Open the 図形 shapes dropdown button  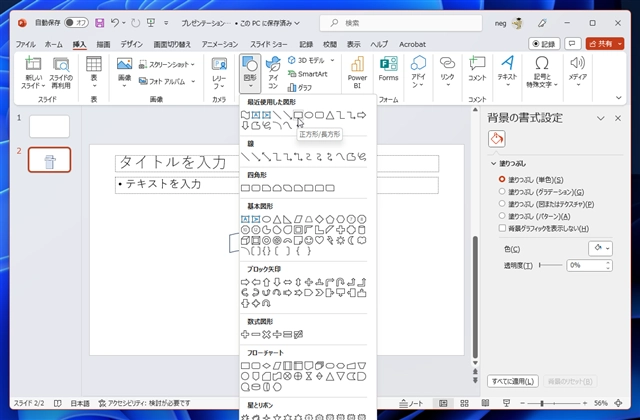pyautogui.click(x=250, y=73)
